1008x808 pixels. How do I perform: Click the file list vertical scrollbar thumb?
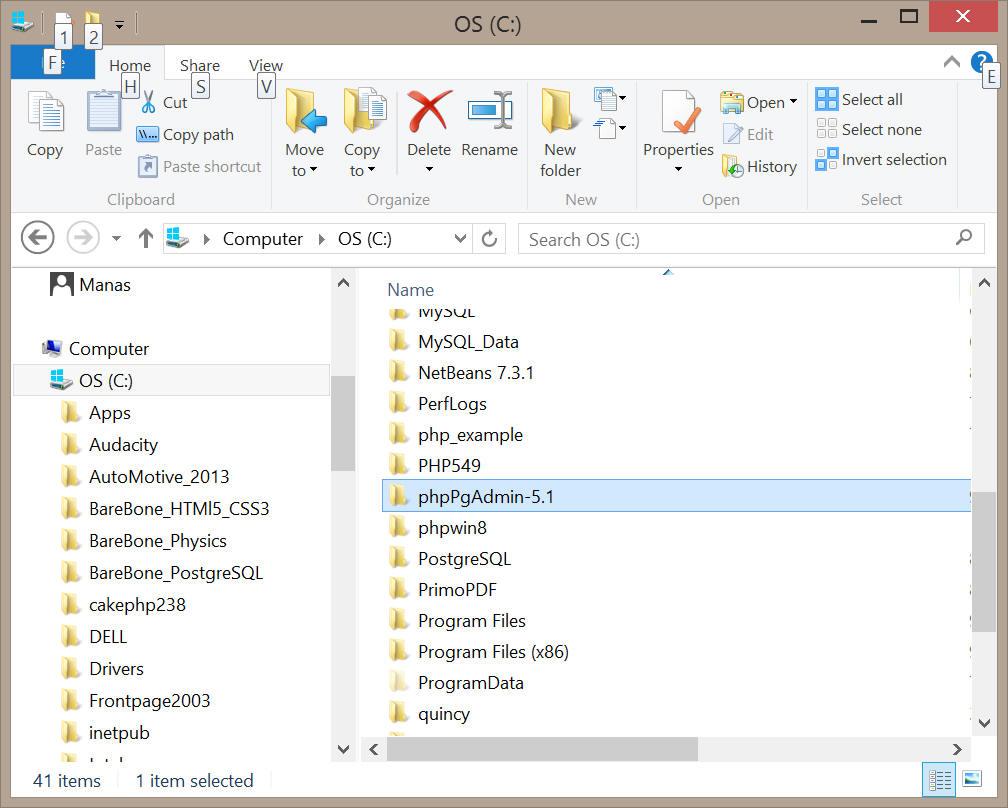tap(984, 562)
